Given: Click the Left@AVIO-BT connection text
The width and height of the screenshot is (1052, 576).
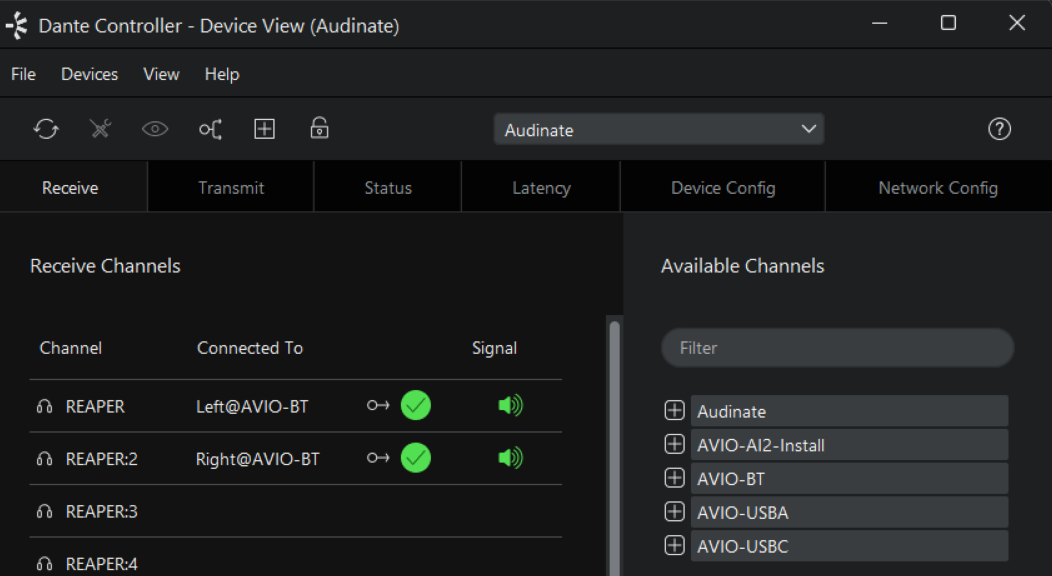Looking at the screenshot, I should 252,406.
